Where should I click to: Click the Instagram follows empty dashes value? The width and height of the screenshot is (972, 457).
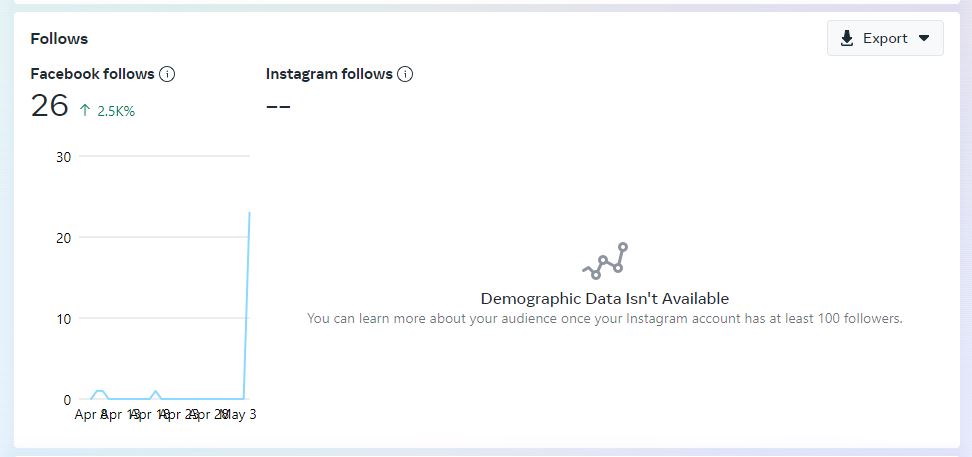[x=278, y=106]
